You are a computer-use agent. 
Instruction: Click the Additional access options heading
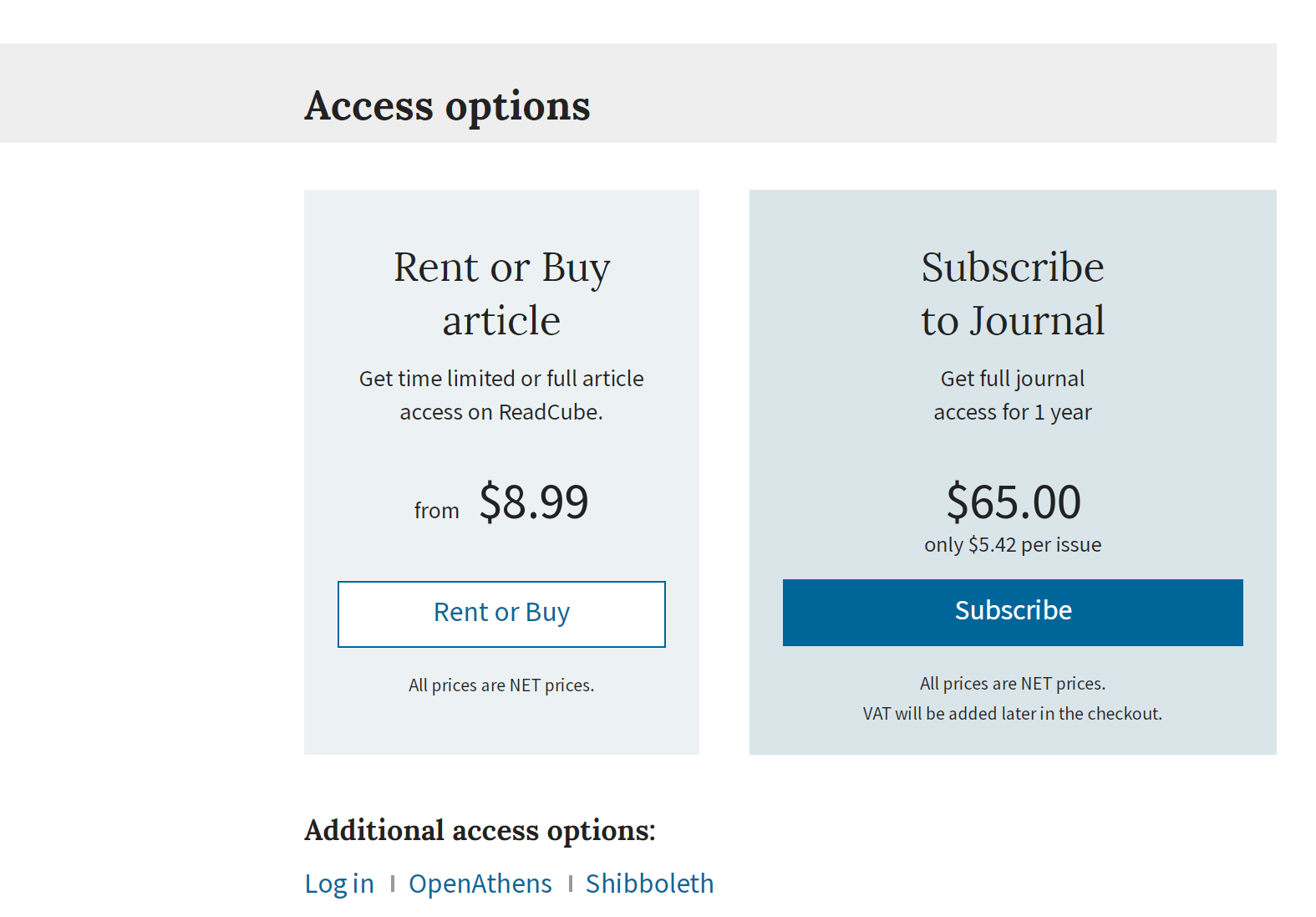click(x=480, y=831)
